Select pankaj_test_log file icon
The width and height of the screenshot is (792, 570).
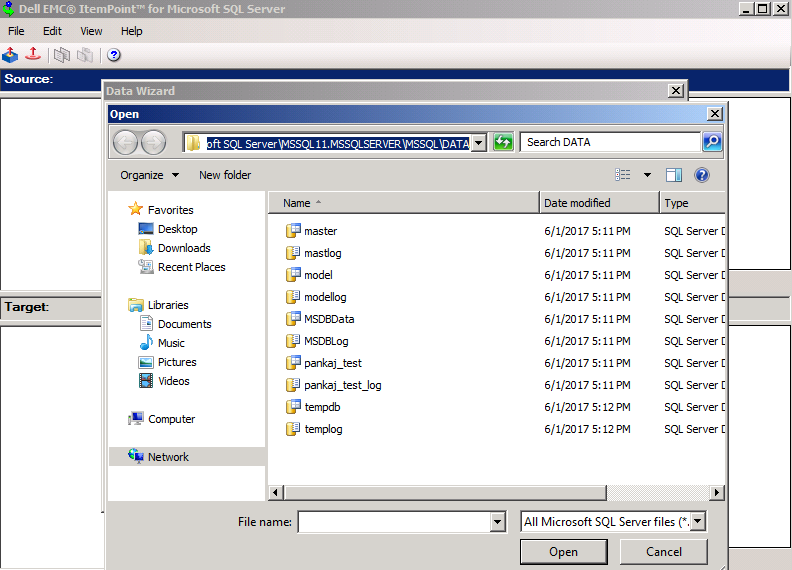coord(293,385)
